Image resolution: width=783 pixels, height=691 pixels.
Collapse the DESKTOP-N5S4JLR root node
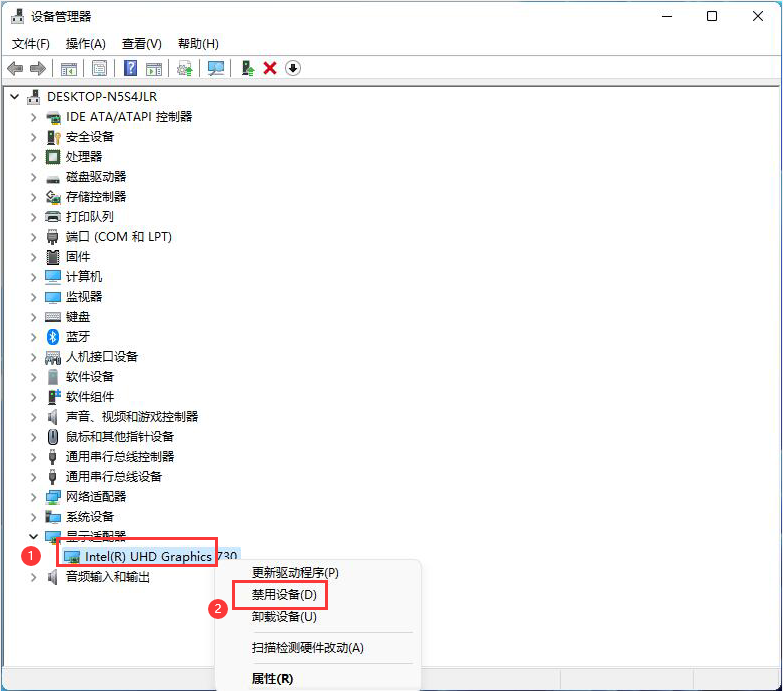pos(15,97)
